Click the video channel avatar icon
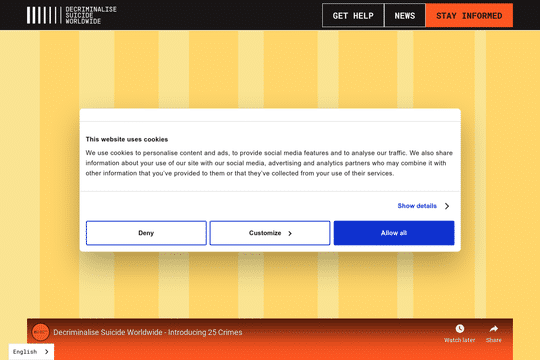The height and width of the screenshot is (360, 540). point(40,332)
